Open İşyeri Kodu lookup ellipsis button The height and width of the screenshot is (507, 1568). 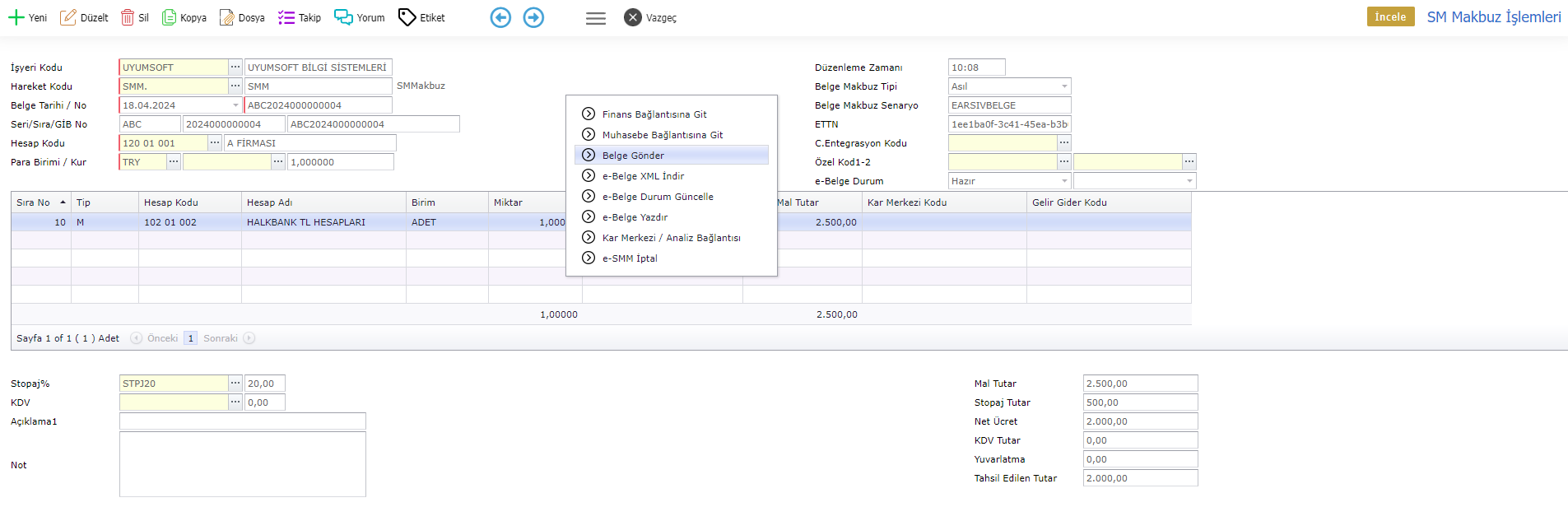[x=235, y=67]
